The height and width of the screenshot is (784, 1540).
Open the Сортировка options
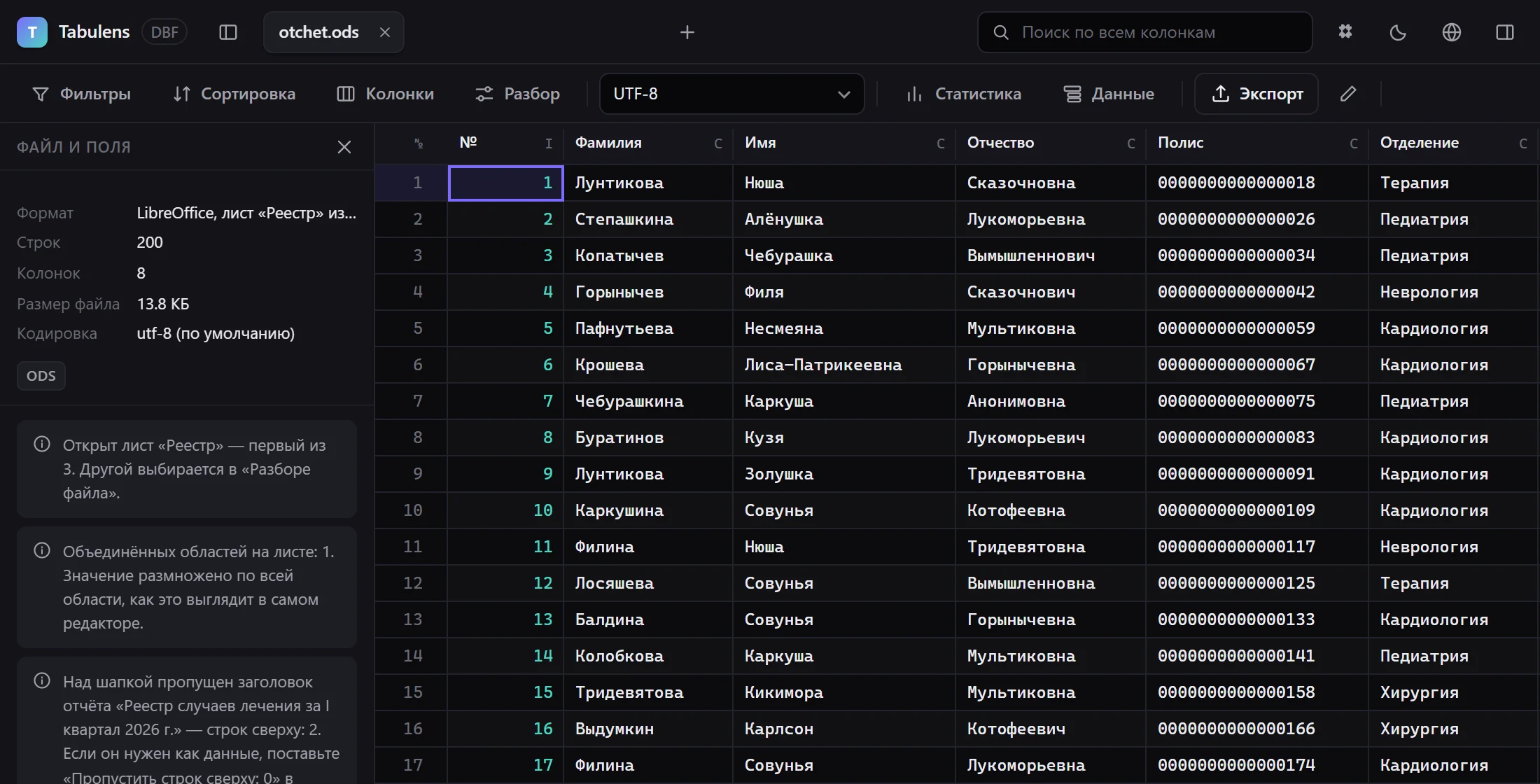click(234, 94)
